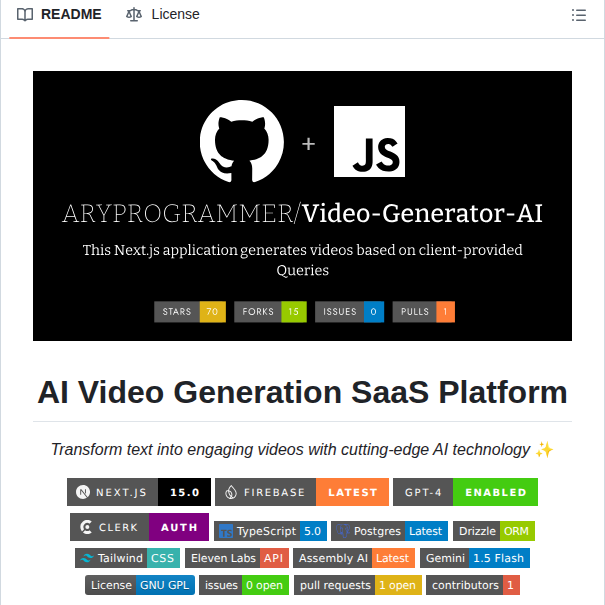Screen dimensions: 605x605
Task: Click the TypeScript TS icon
Action: [x=226, y=531]
